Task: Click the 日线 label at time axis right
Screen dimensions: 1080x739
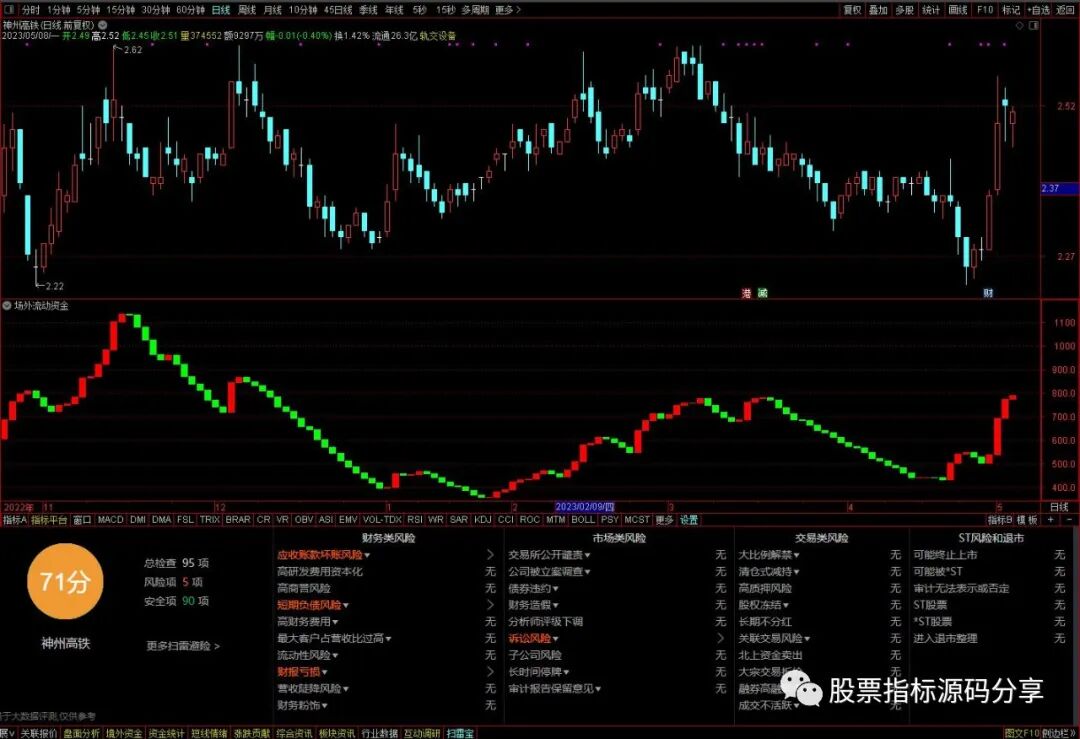Action: (1059, 508)
